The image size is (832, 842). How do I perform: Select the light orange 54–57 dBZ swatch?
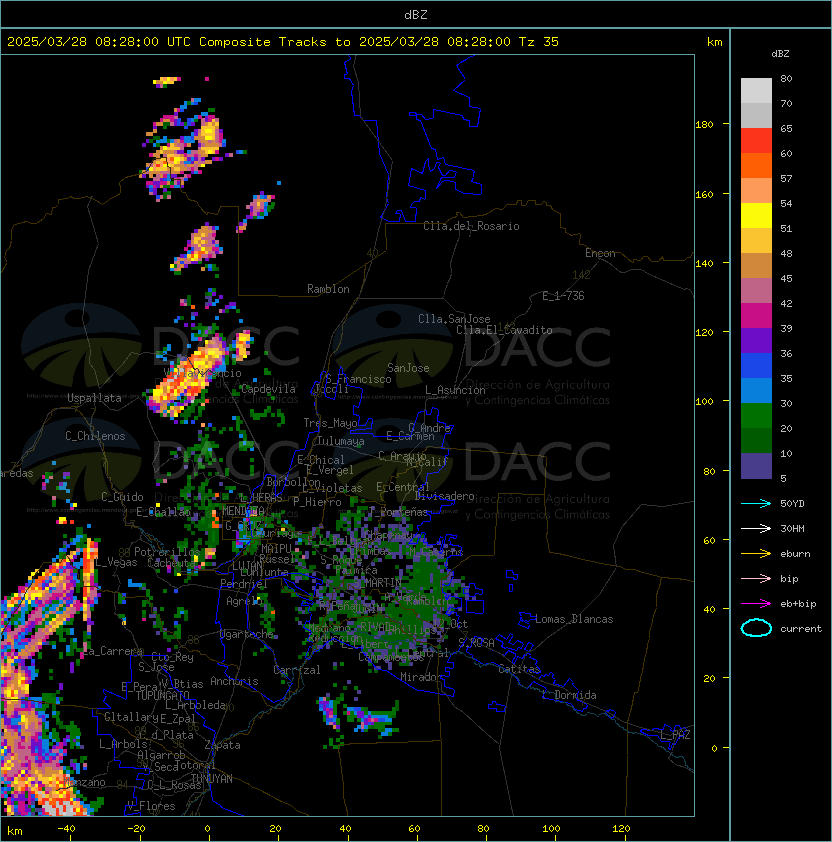pos(756,191)
